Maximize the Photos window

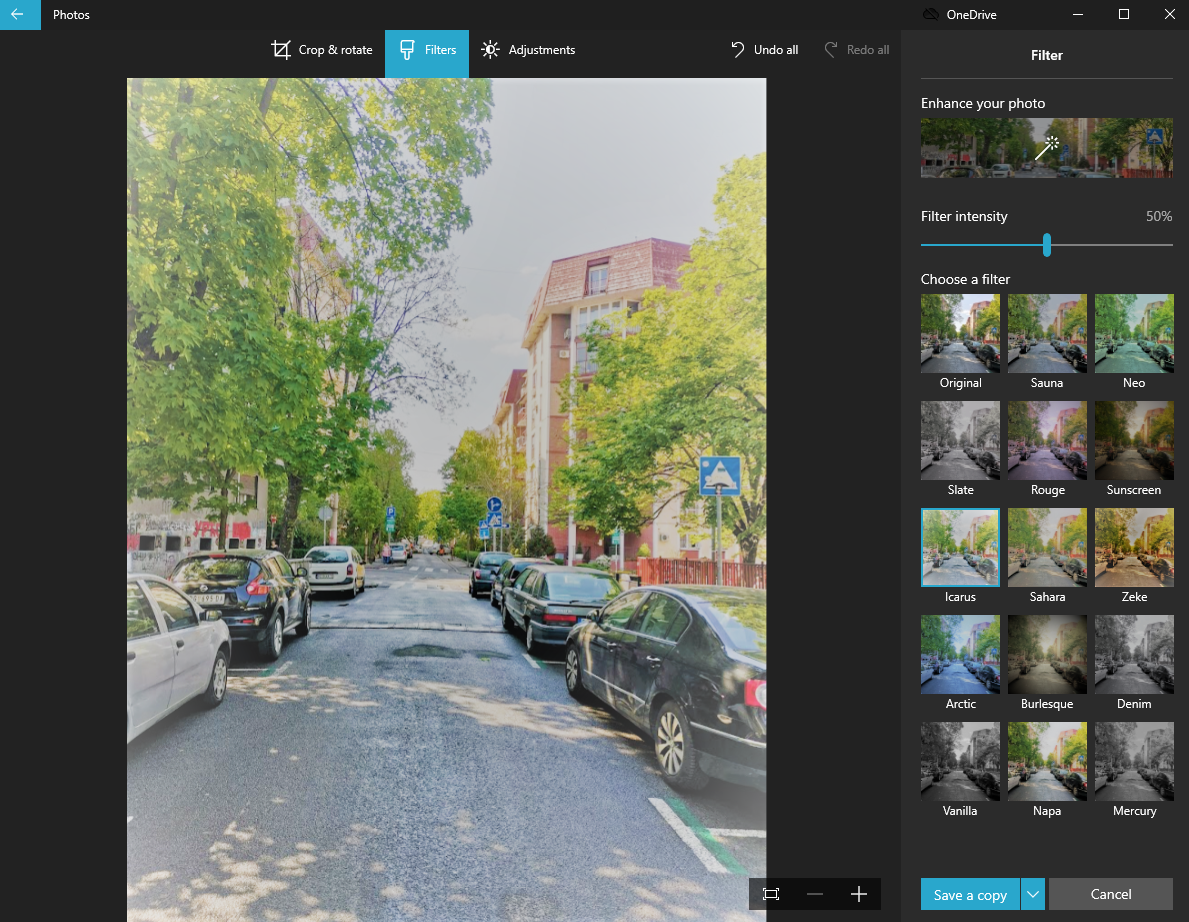pyautogui.click(x=1123, y=15)
